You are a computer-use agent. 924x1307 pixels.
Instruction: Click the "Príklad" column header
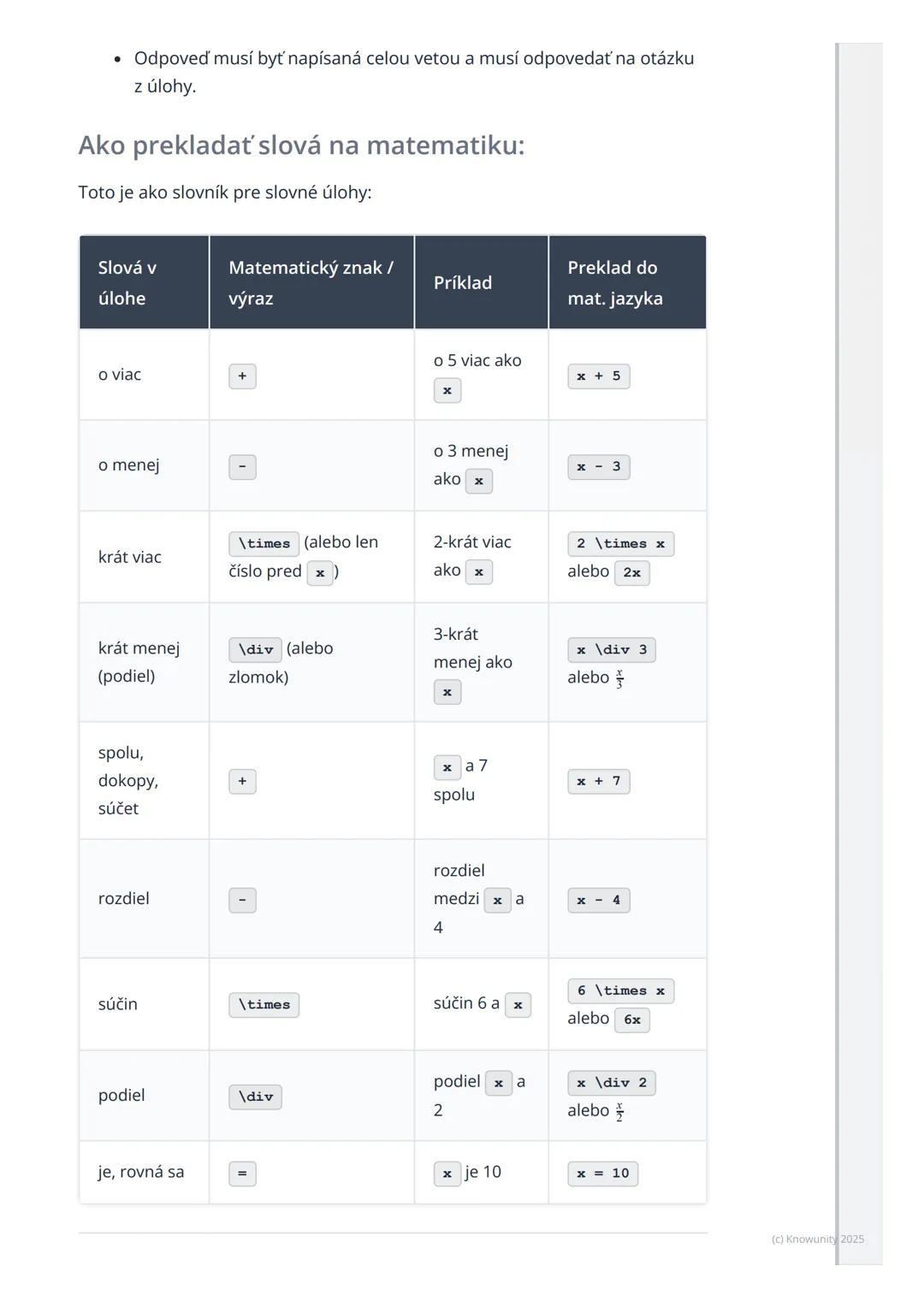point(463,283)
